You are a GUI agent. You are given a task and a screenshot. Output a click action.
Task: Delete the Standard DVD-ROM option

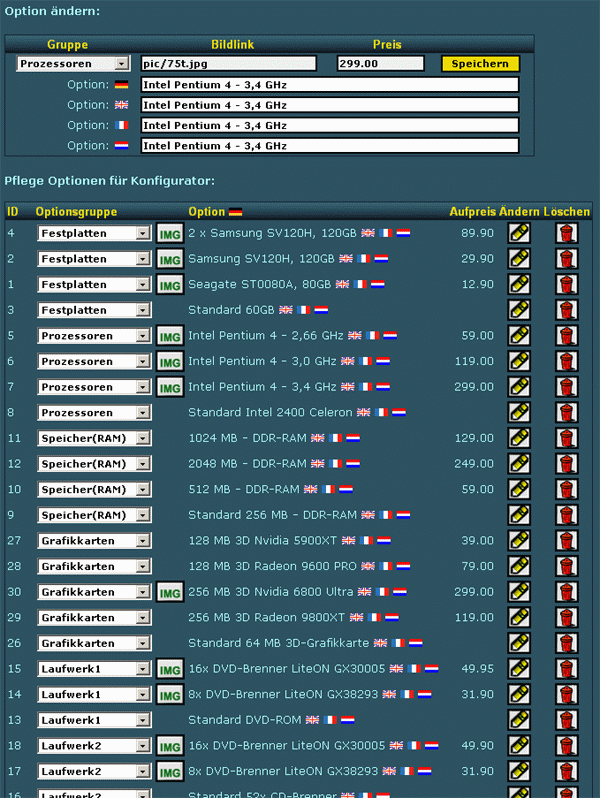pos(566,720)
